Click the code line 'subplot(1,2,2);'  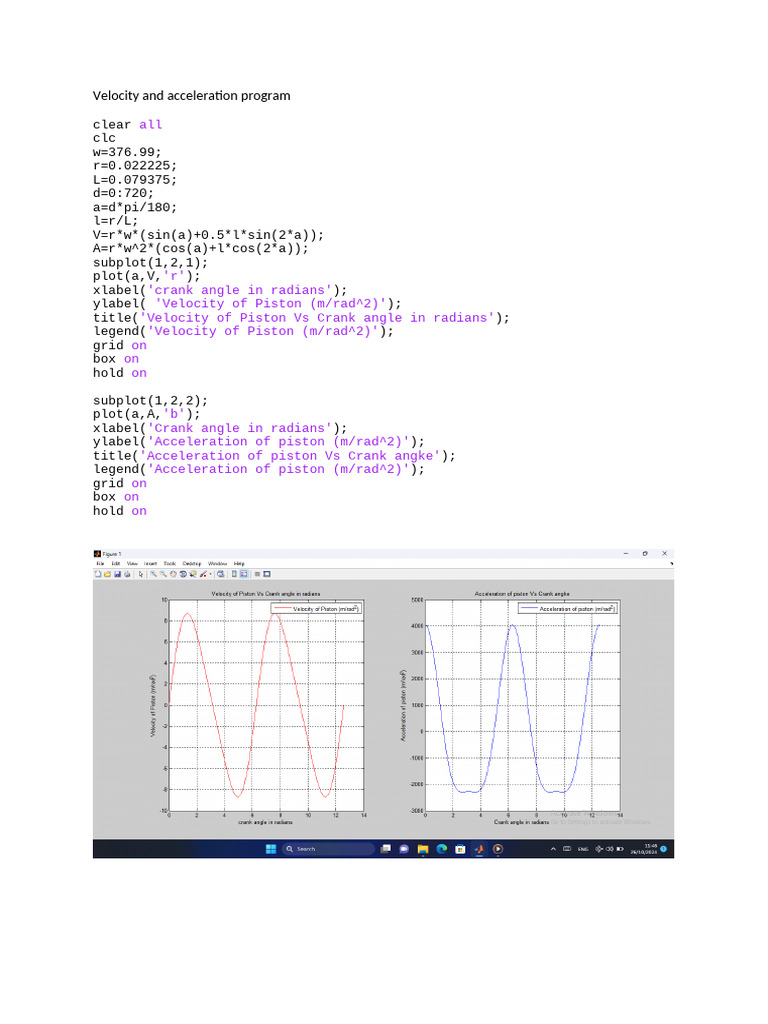pyautogui.click(x=150, y=400)
